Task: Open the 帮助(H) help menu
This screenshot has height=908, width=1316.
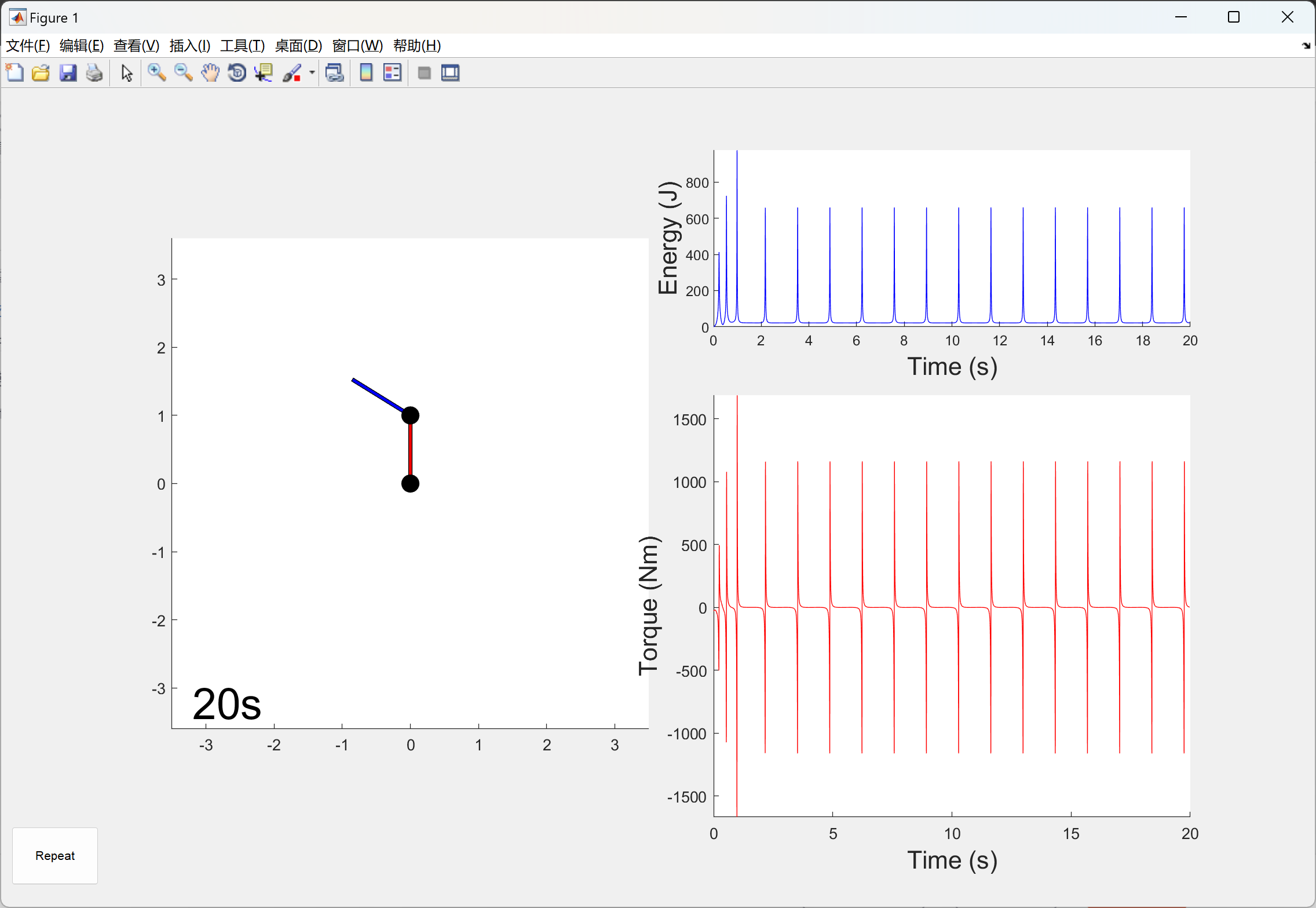Action: 416,46
